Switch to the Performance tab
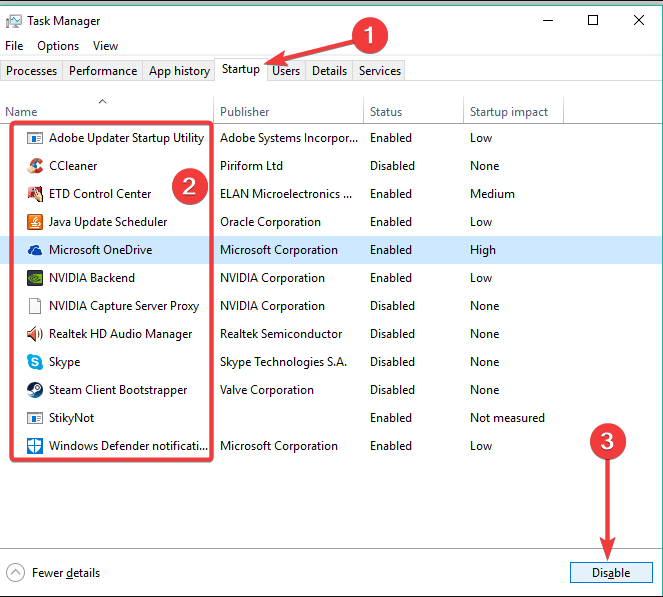Image resolution: width=663 pixels, height=597 pixels. click(103, 71)
